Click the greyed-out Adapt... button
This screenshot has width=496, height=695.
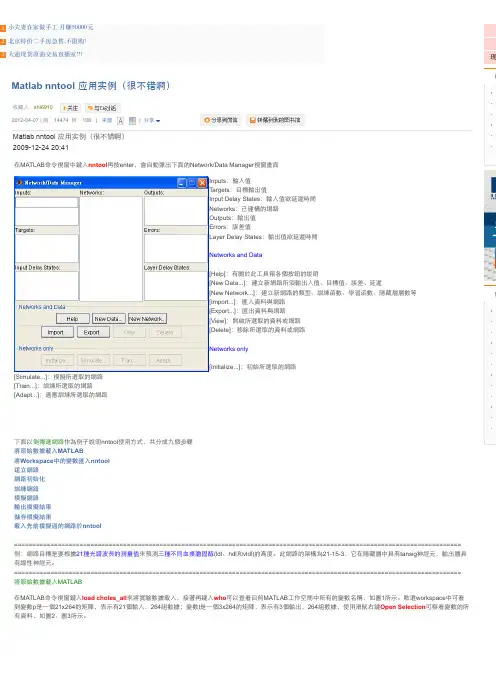[x=165, y=360]
